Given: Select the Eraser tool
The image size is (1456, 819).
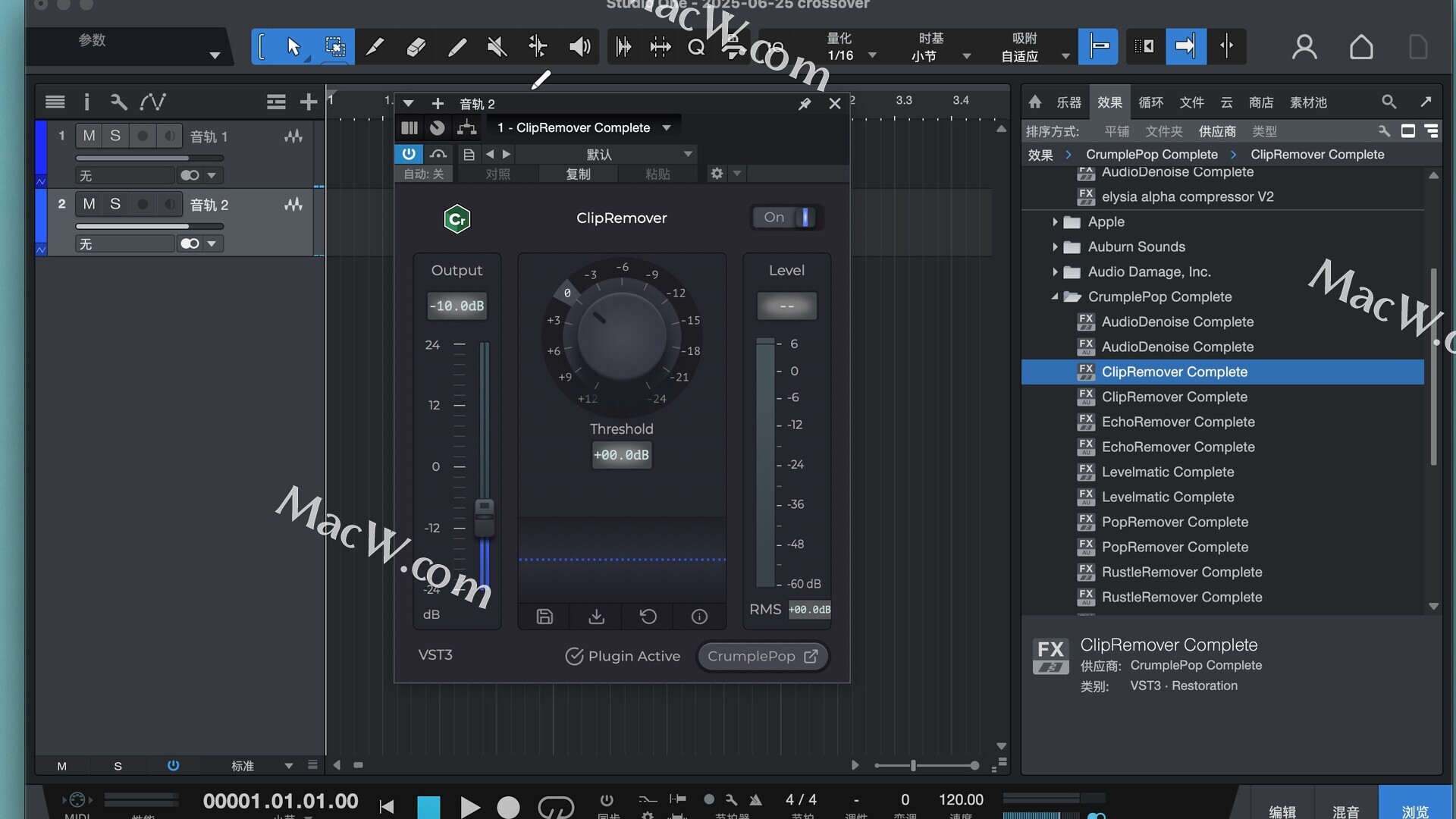Looking at the screenshot, I should tap(416, 47).
